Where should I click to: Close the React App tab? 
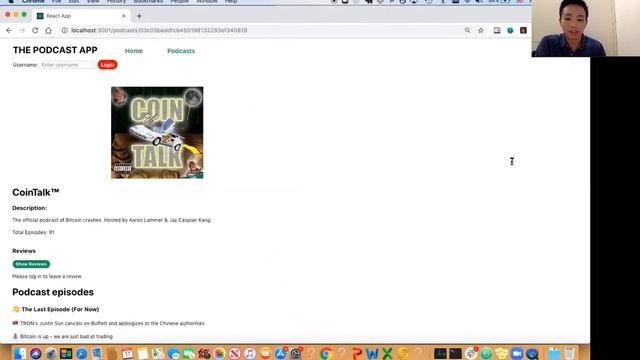[124, 16]
